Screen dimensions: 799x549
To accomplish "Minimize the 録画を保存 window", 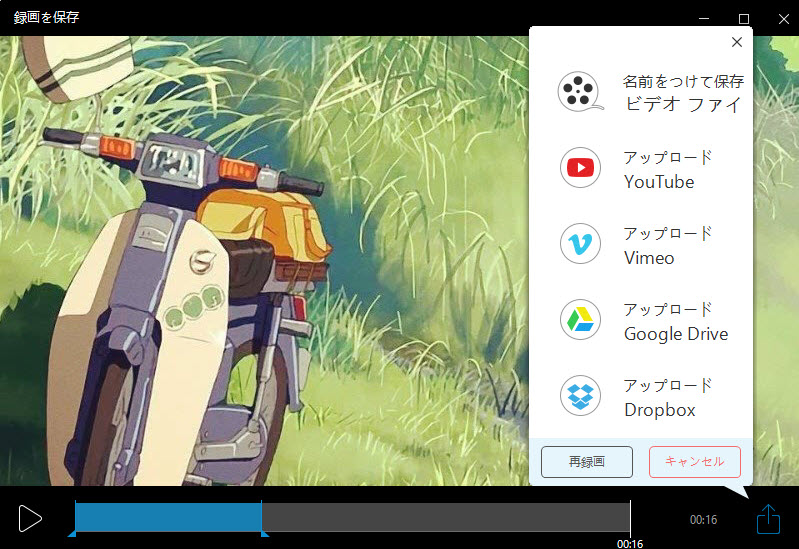I will [704, 18].
